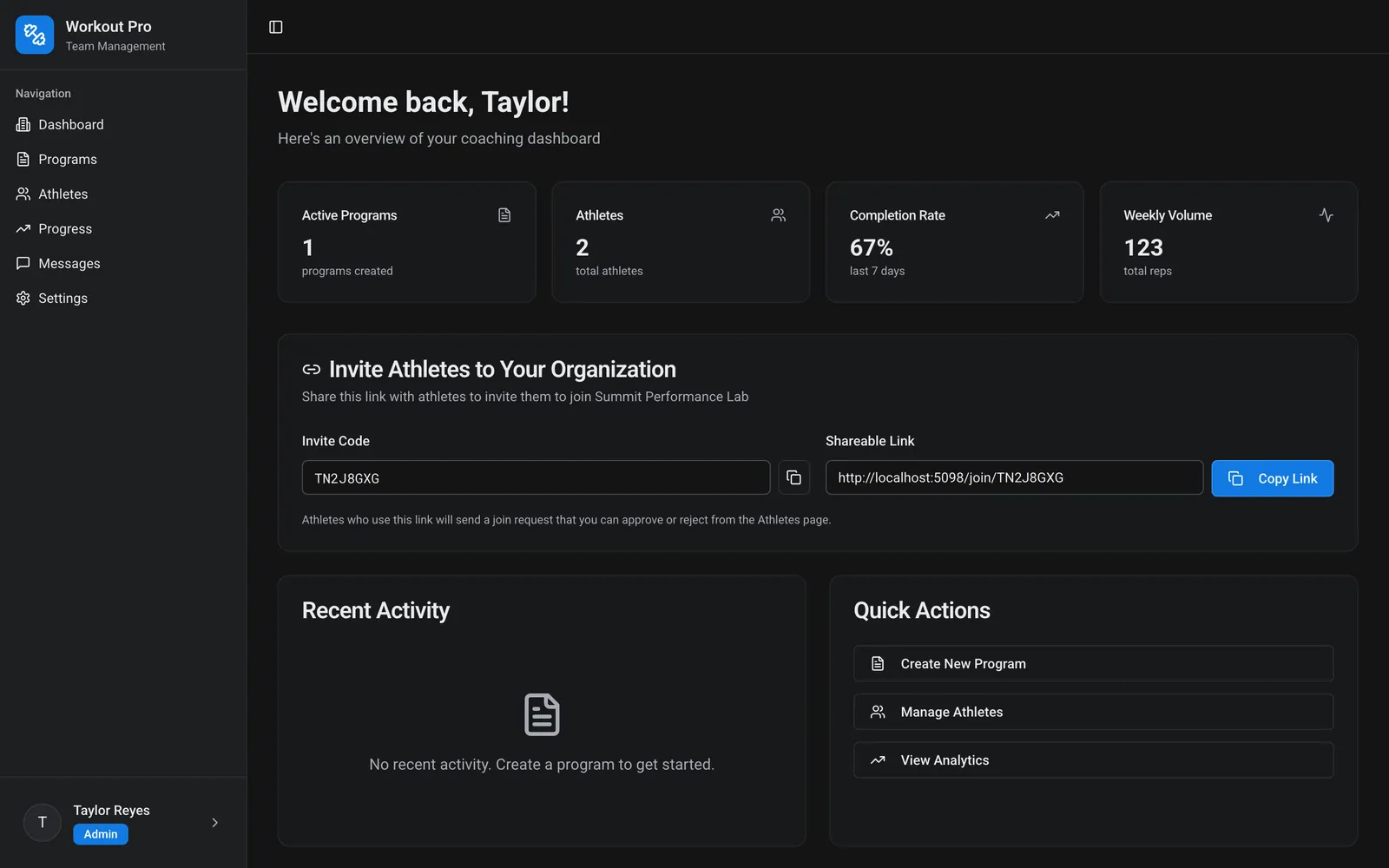Expand the Taylor Reyes user menu chevron

pyautogui.click(x=215, y=823)
